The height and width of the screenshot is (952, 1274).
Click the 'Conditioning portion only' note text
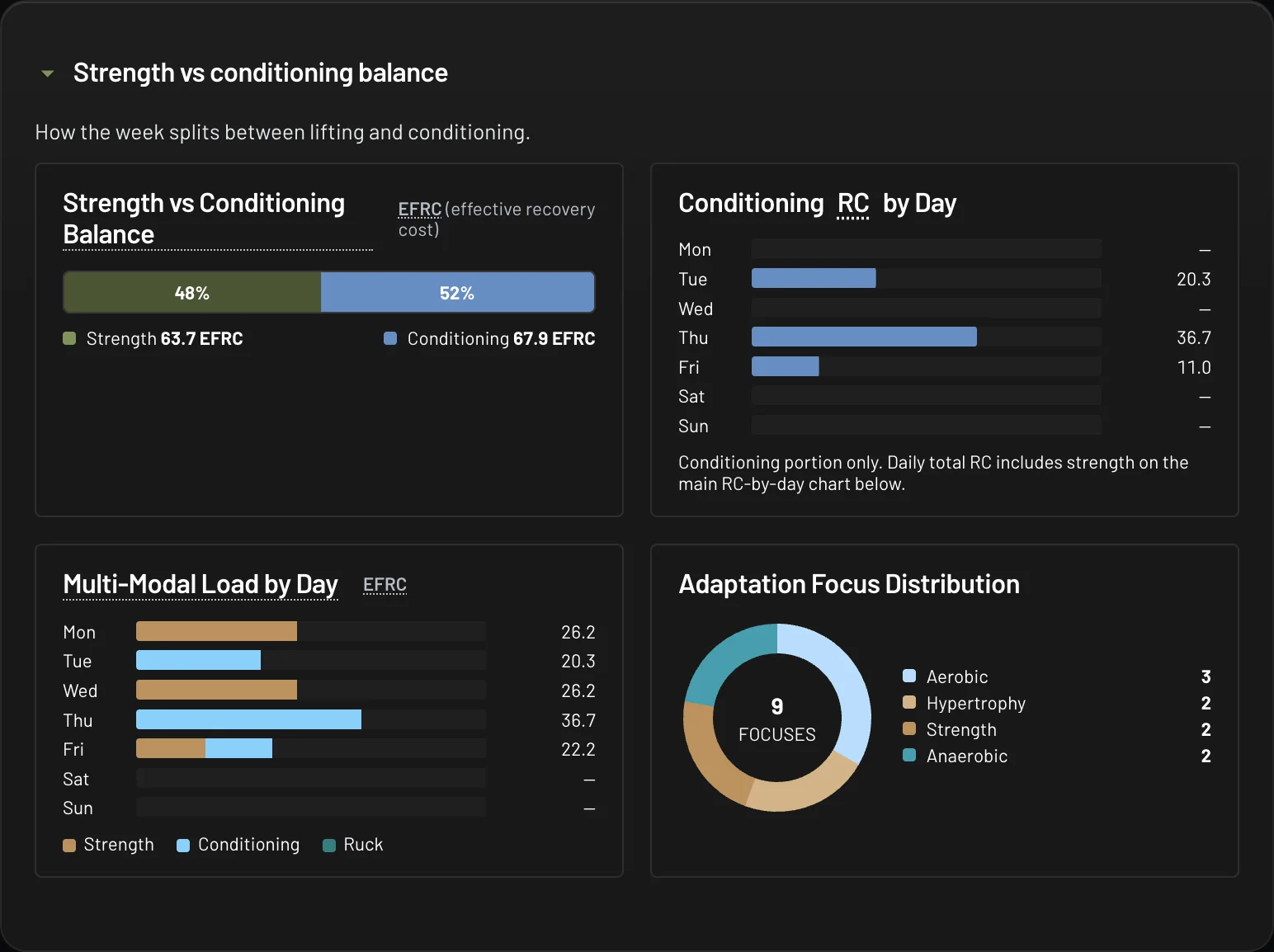pyautogui.click(x=933, y=474)
